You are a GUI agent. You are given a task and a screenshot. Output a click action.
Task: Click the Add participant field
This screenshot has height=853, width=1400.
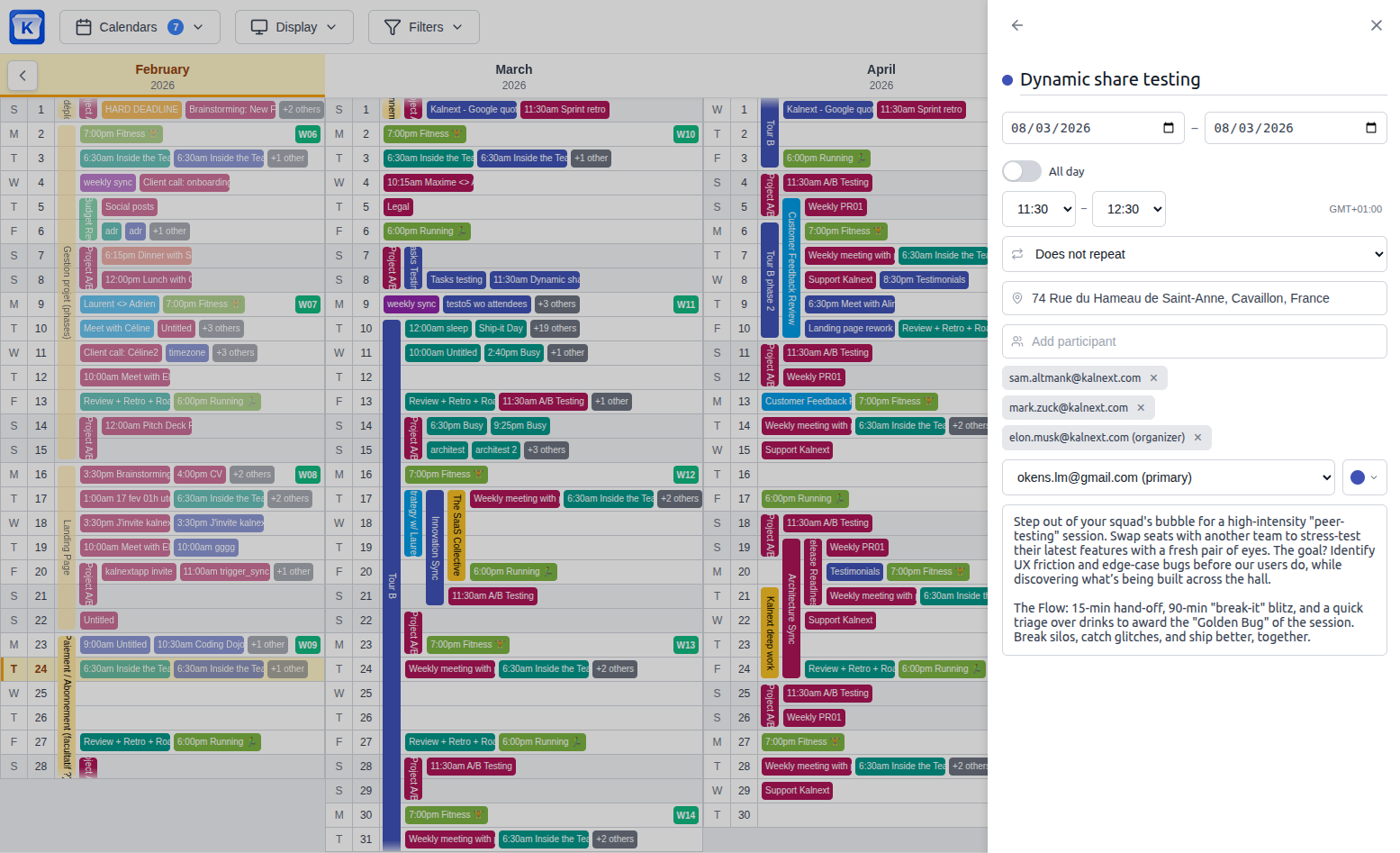coord(1194,341)
